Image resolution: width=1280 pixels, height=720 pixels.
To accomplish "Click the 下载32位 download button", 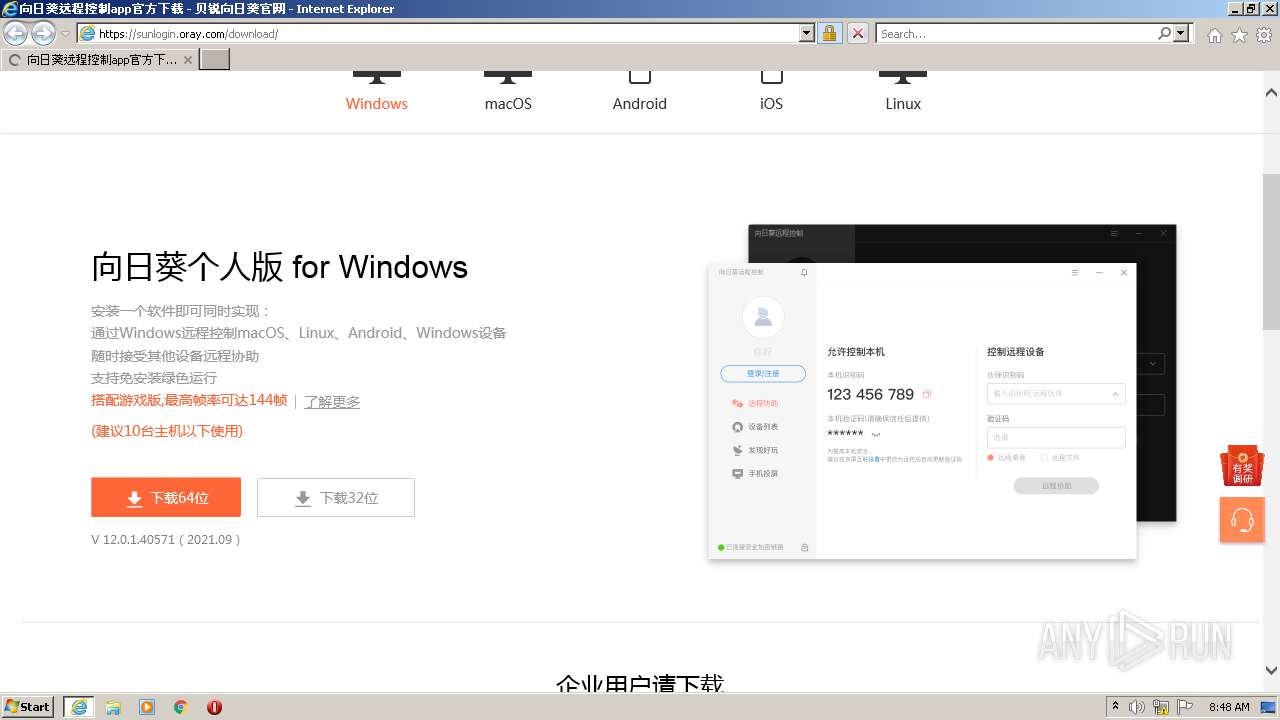I will click(336, 497).
